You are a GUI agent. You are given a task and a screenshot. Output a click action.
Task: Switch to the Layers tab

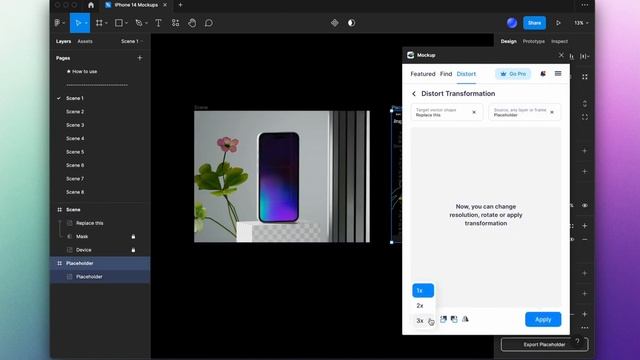click(x=63, y=41)
